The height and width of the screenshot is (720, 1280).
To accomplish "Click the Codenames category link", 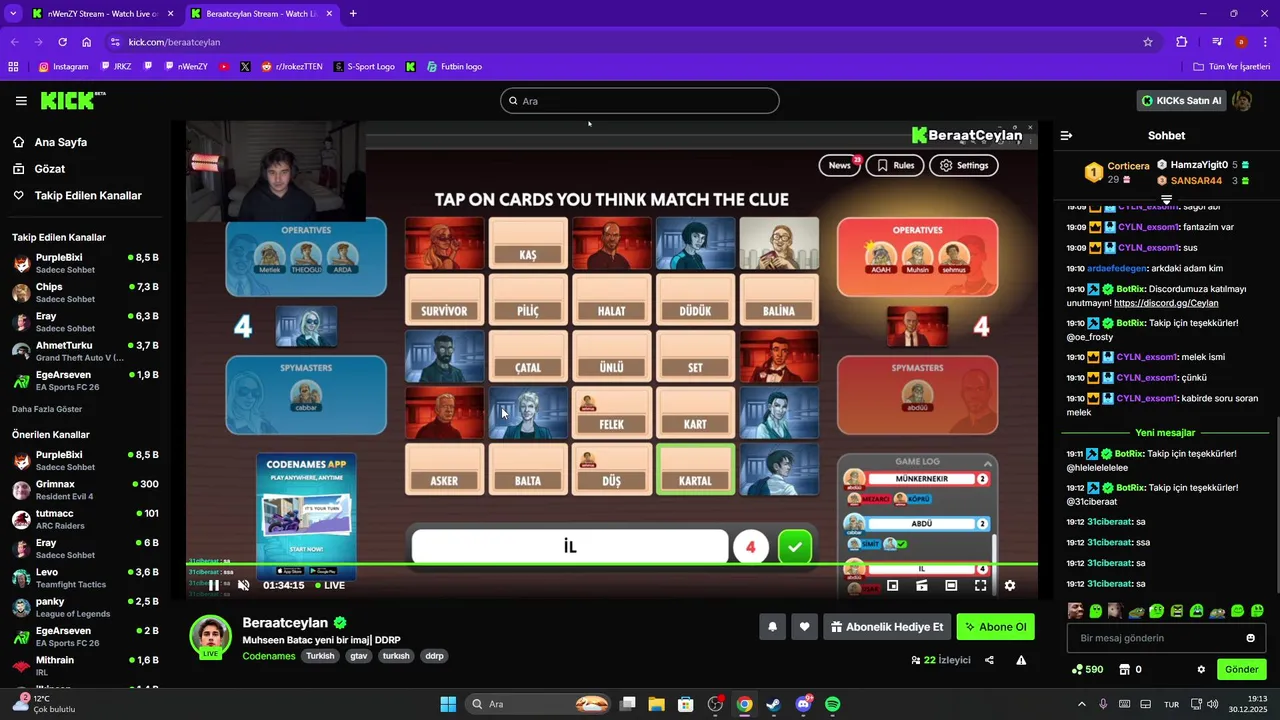I will point(269,656).
